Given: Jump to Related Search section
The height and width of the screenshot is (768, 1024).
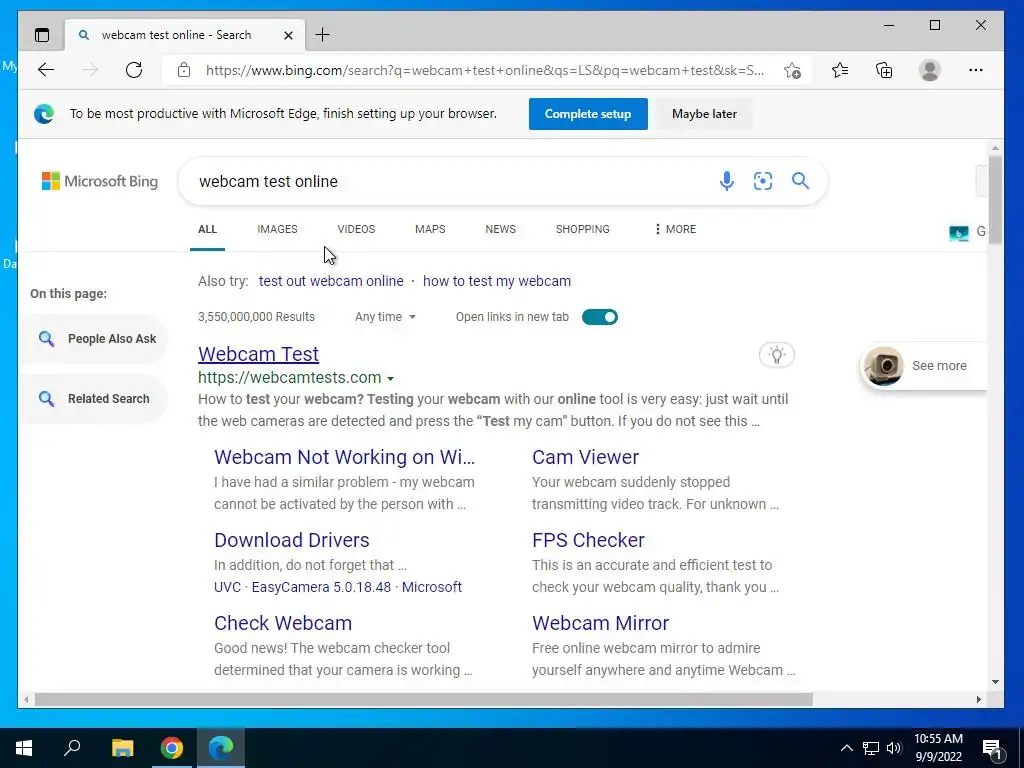Looking at the screenshot, I should (93, 398).
